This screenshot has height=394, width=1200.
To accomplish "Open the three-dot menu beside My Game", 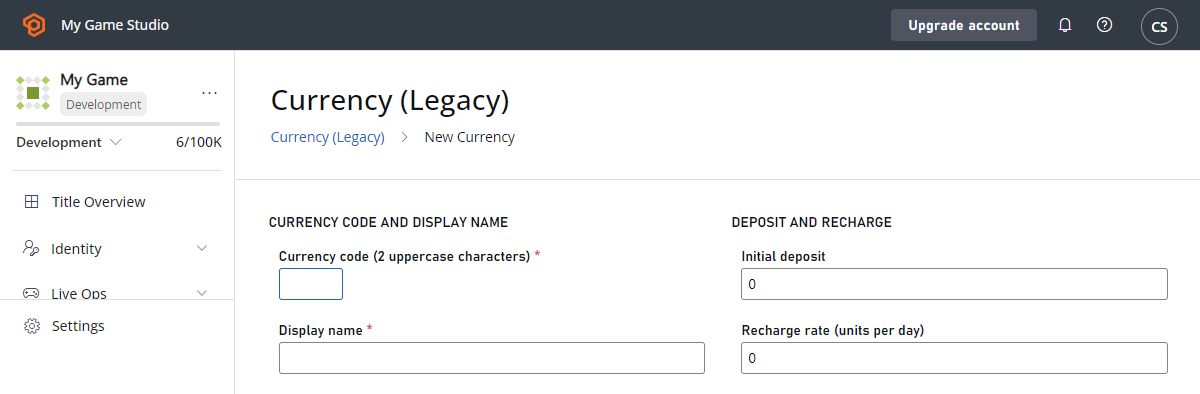I will pos(209,92).
